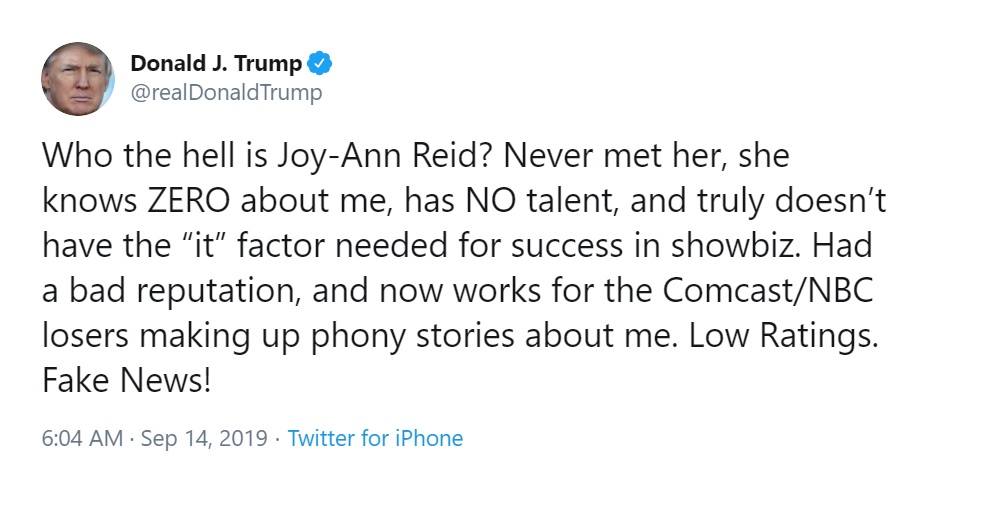
Task: Click the Fake News! text
Action: click(x=126, y=381)
